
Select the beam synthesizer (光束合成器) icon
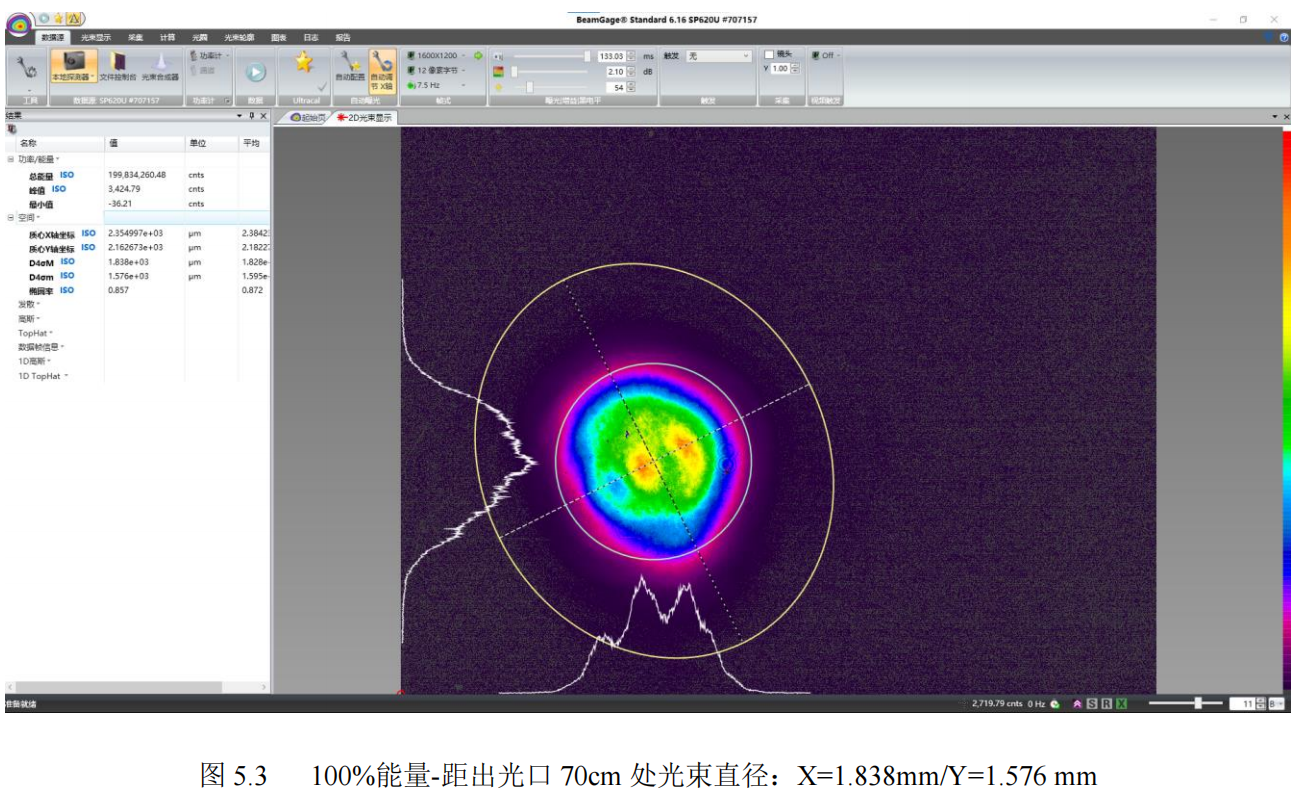click(160, 66)
